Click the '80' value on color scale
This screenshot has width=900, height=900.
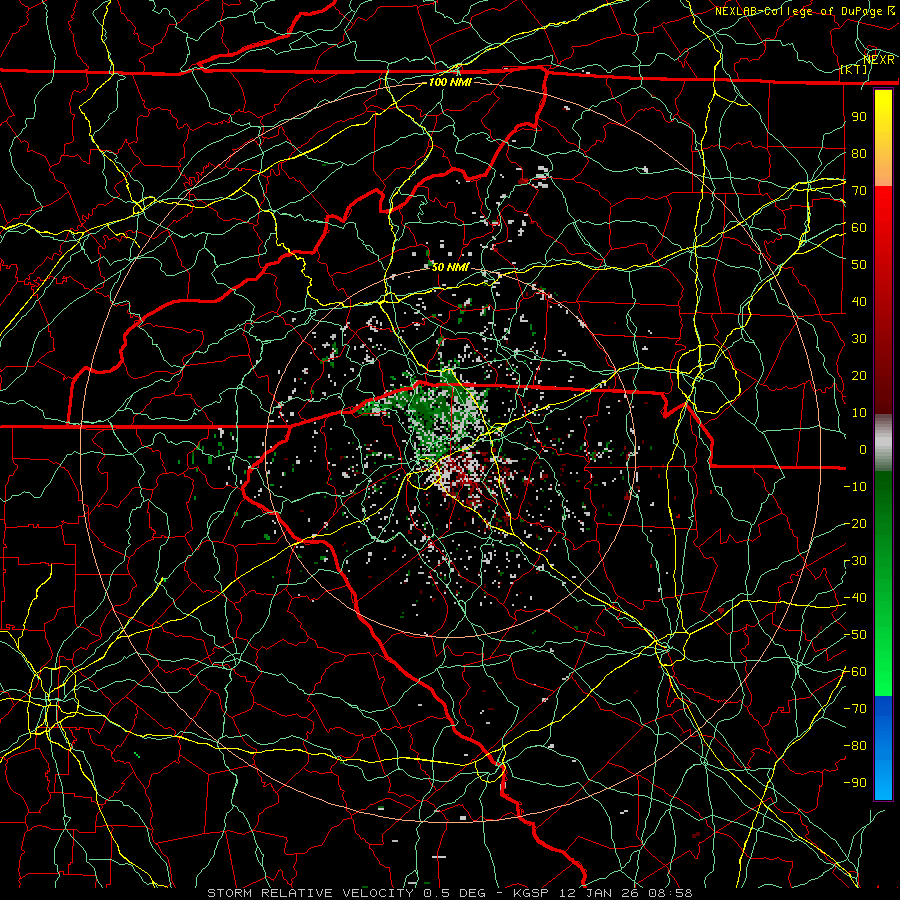pyautogui.click(x=859, y=153)
